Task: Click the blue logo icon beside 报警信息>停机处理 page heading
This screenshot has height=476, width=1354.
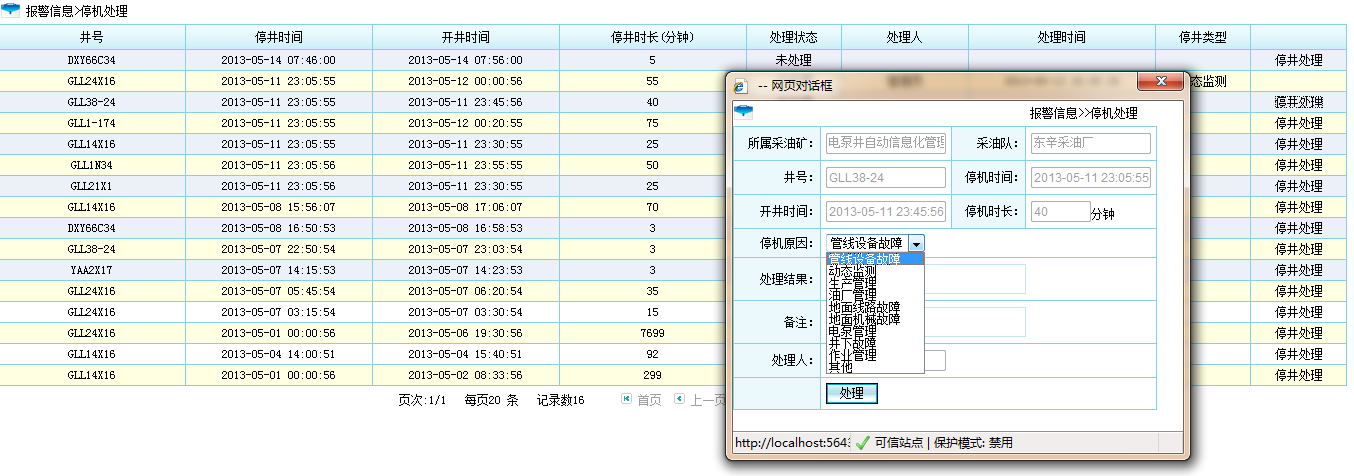Action: click(x=11, y=11)
